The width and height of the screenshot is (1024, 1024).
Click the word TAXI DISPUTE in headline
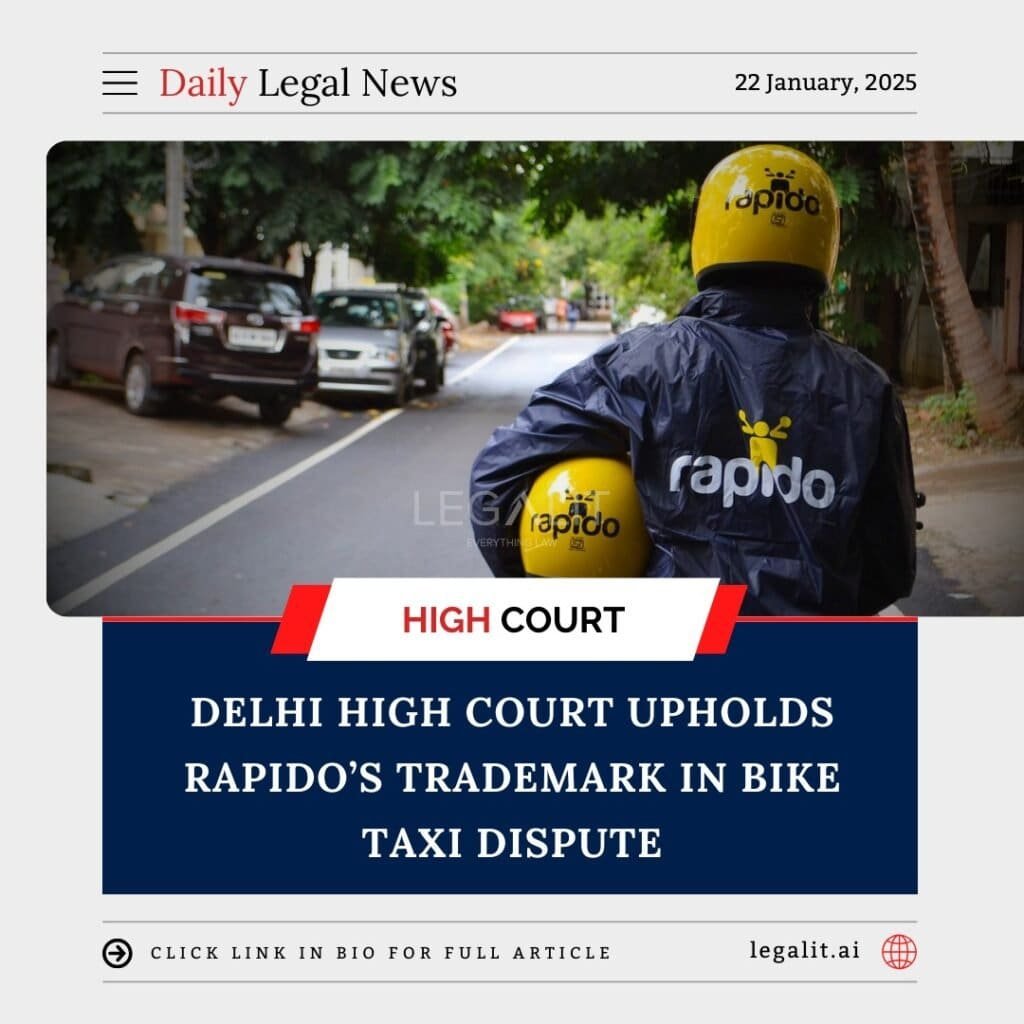click(513, 842)
